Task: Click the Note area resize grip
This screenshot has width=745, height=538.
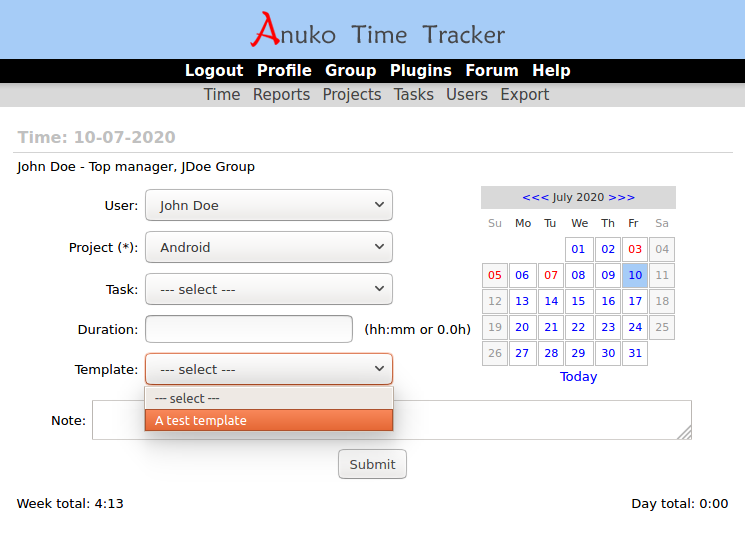Action: click(685, 433)
